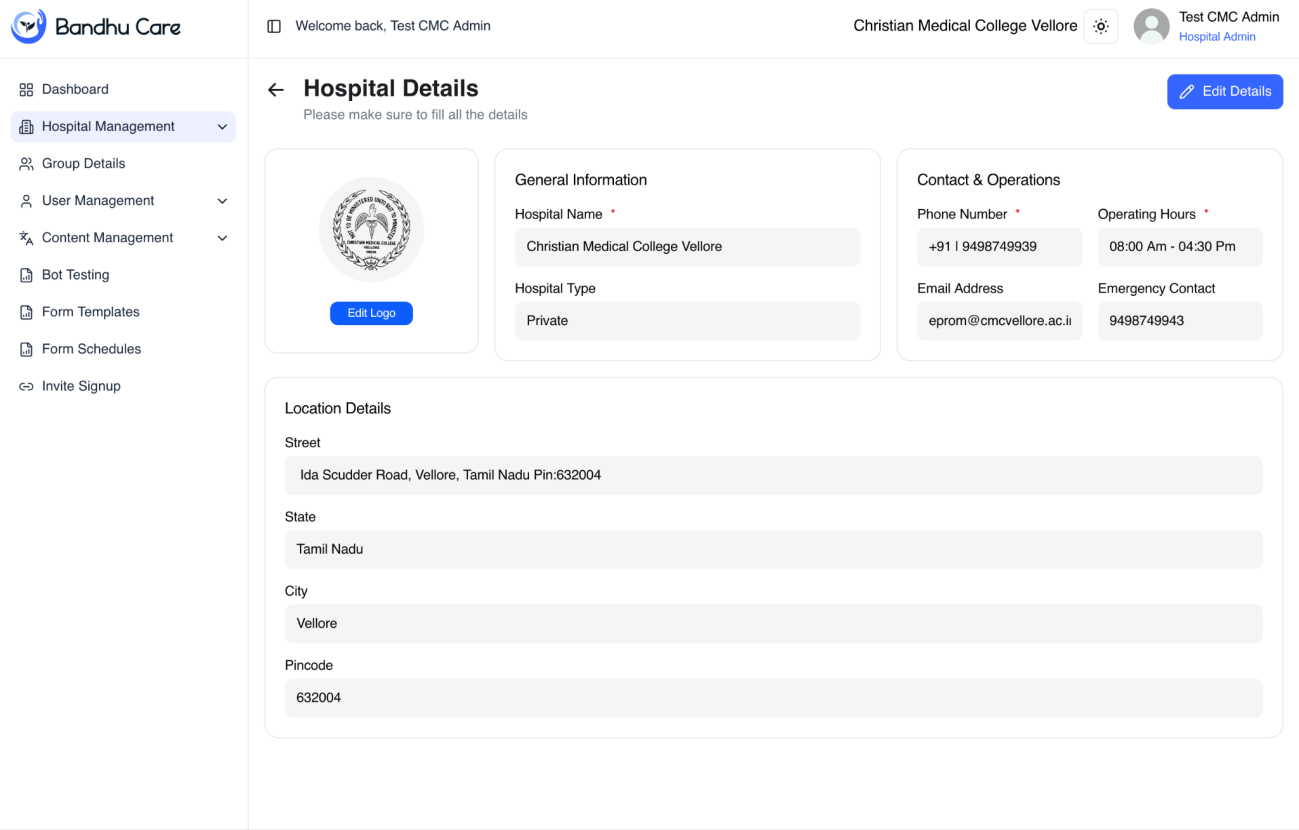The width and height of the screenshot is (1299, 830).
Task: Click the Pincode field showing 632004
Action: click(x=773, y=697)
